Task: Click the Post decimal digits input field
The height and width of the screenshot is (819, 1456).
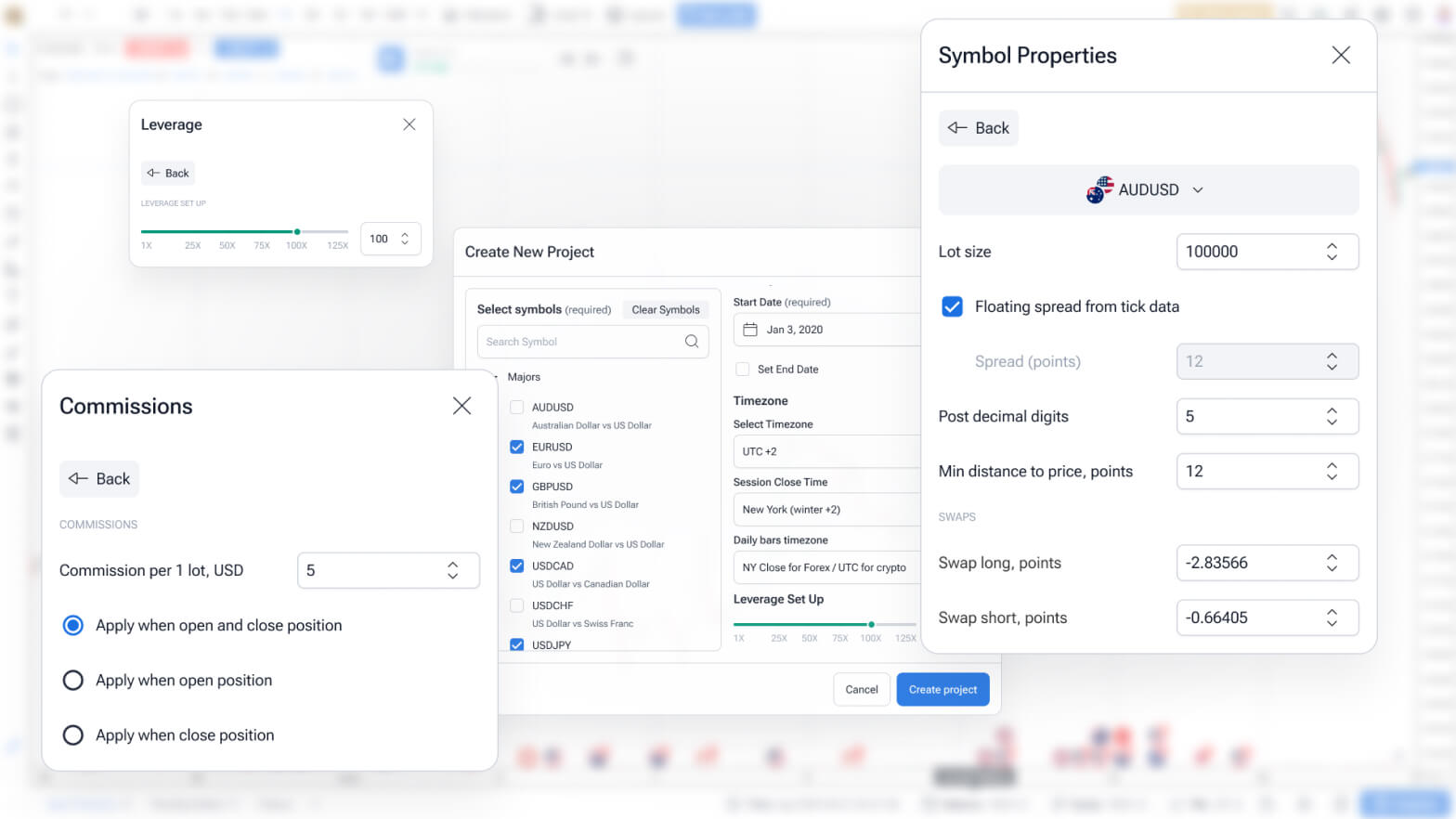Action: tap(1249, 417)
